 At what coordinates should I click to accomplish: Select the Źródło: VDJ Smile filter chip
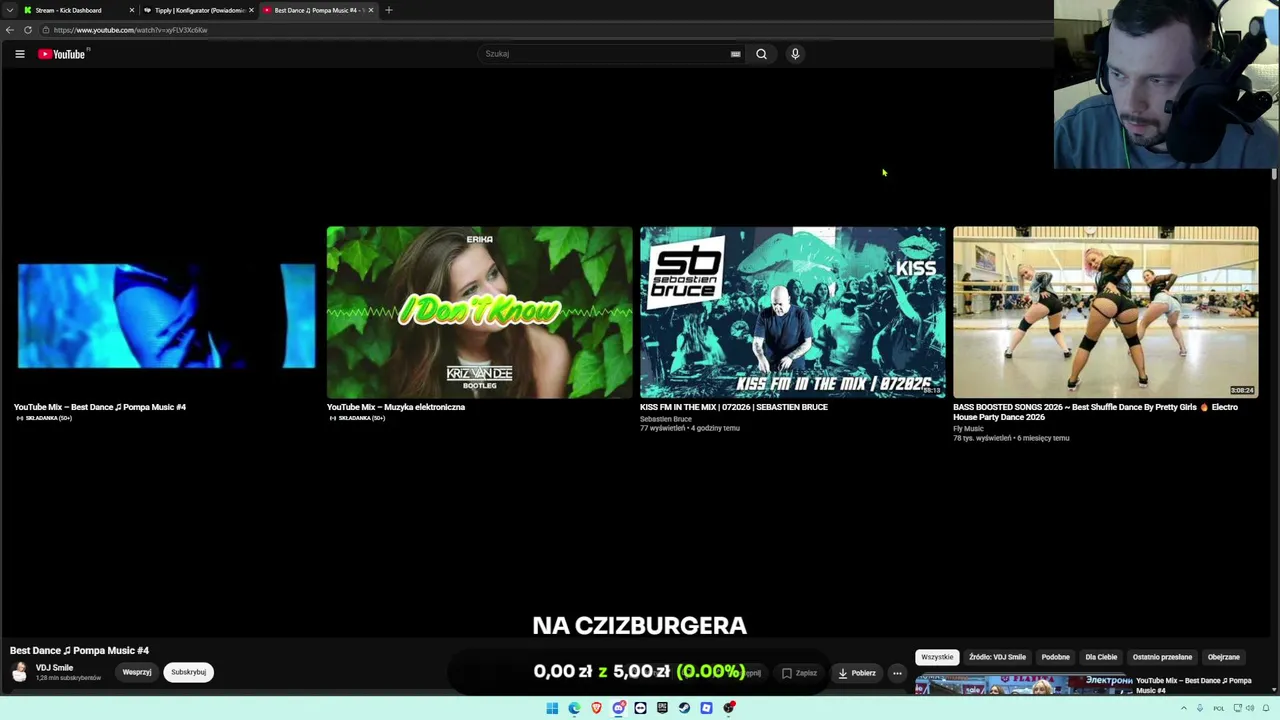(x=997, y=657)
